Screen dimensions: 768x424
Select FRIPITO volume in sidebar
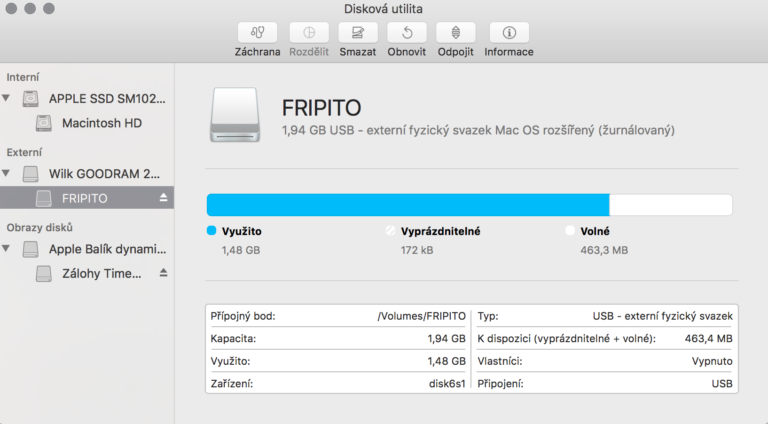click(84, 198)
